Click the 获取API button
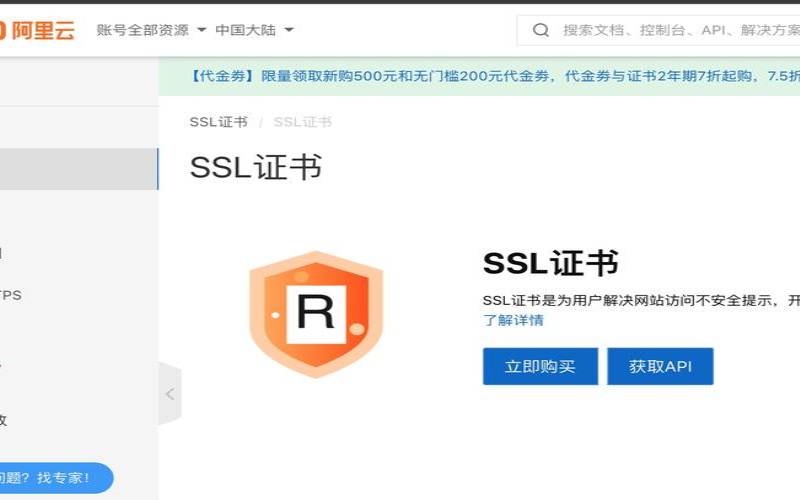 660,366
